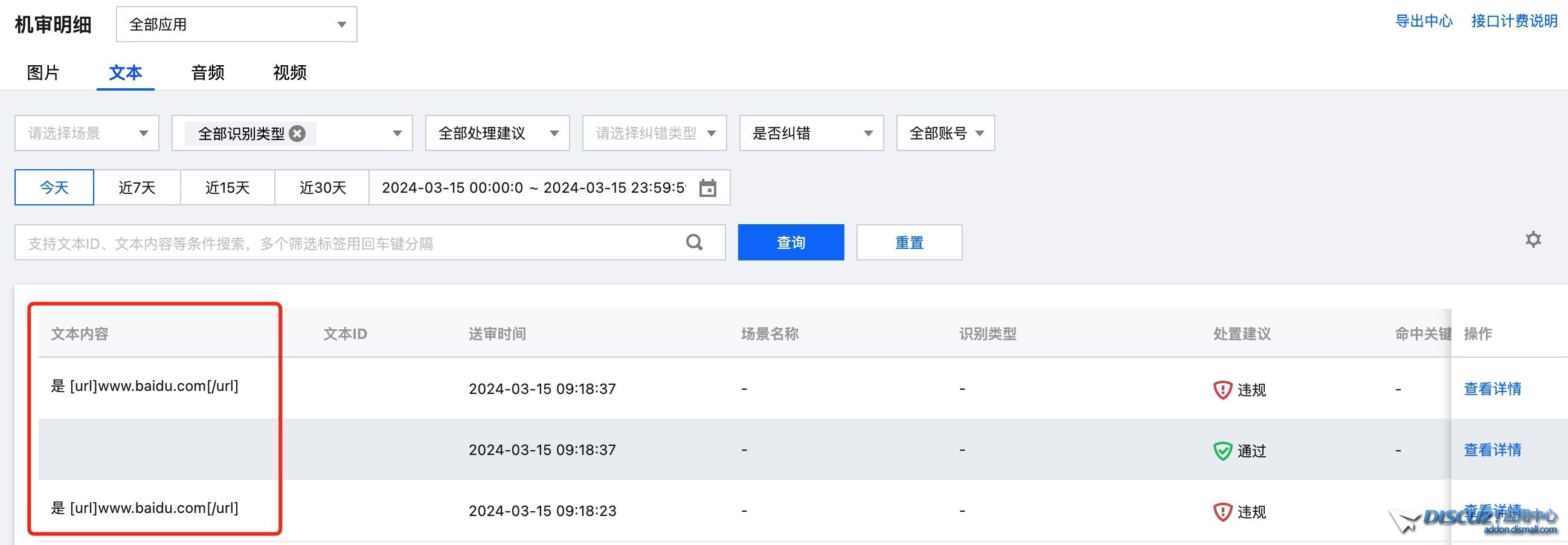Open the table column settings gear
This screenshot has width=1568, height=545.
pos(1534,239)
